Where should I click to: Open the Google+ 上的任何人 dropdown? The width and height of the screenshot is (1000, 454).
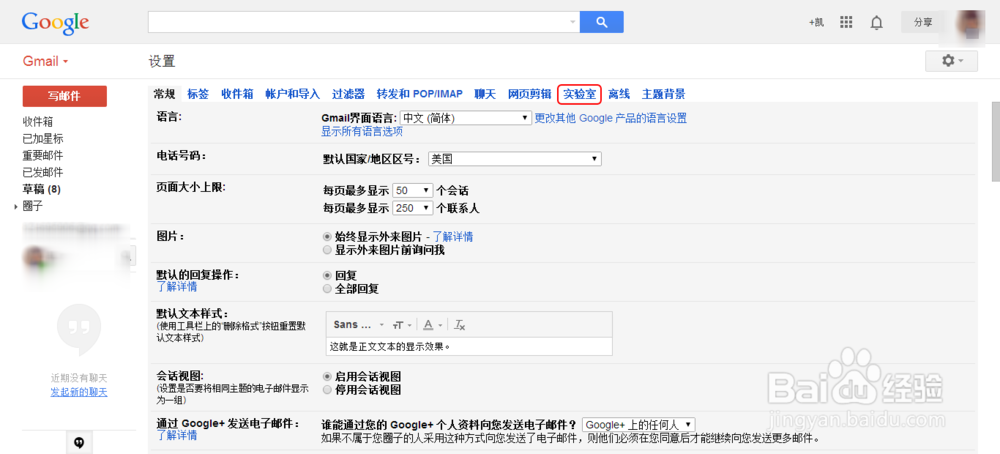(639, 425)
